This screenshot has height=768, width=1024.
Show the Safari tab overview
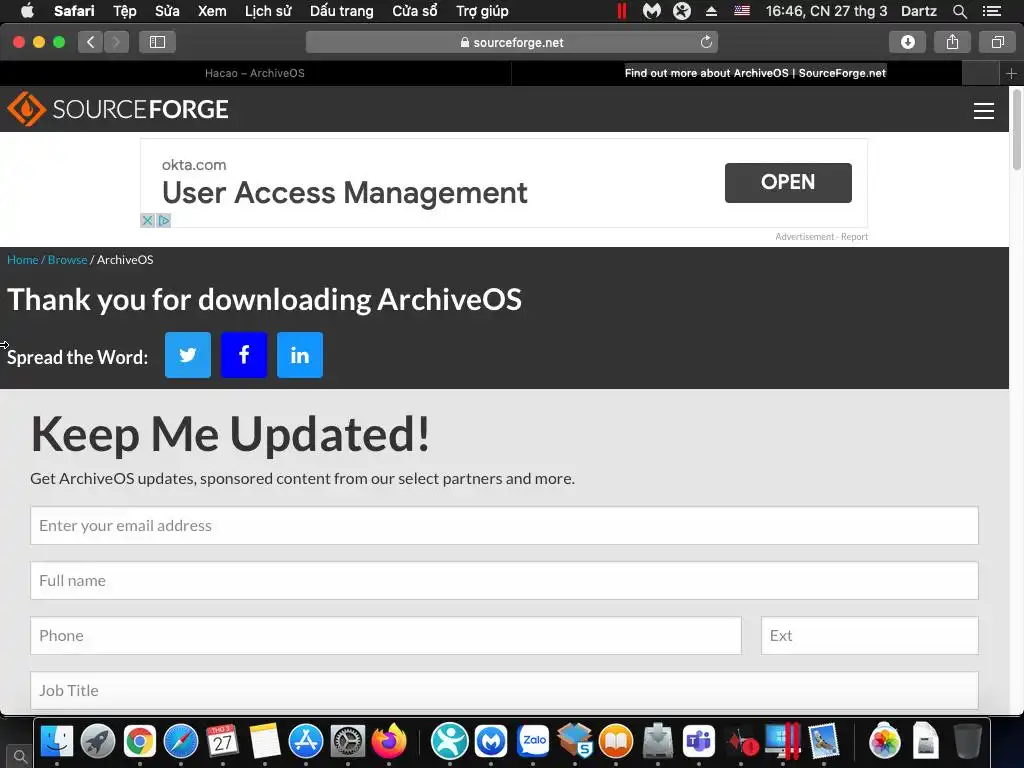997,42
